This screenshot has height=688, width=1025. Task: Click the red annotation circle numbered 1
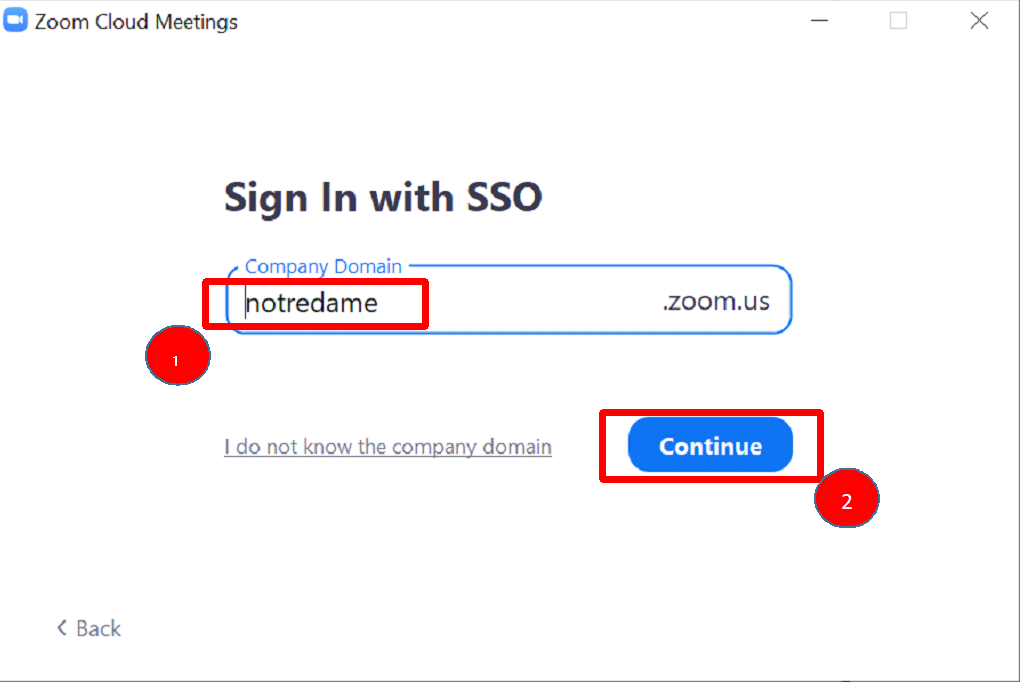pos(177,357)
